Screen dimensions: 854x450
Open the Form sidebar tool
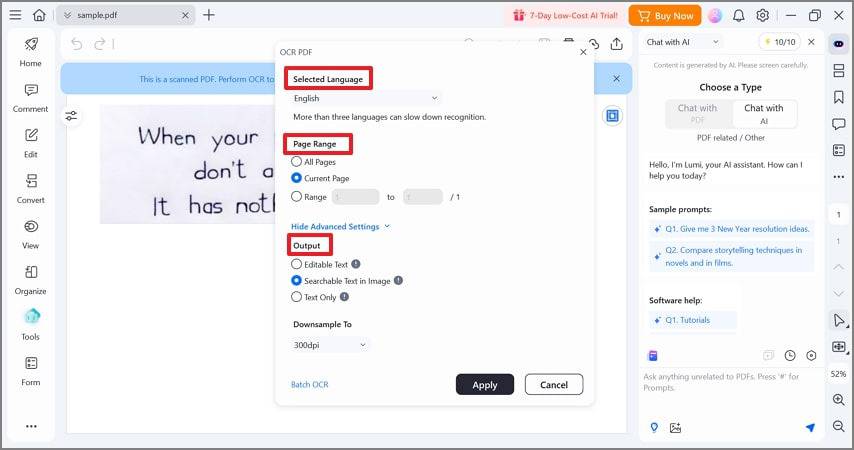click(30, 372)
